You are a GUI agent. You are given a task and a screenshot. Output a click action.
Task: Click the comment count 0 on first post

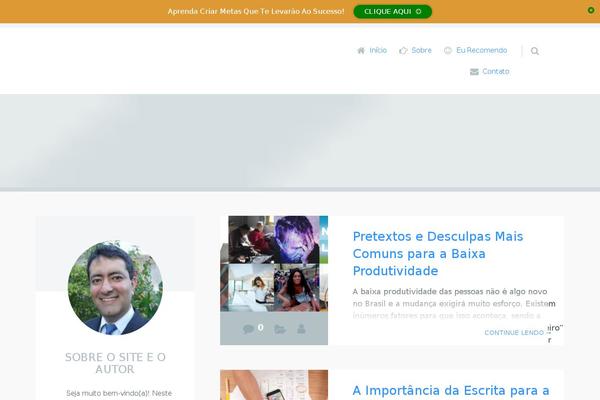click(x=261, y=328)
